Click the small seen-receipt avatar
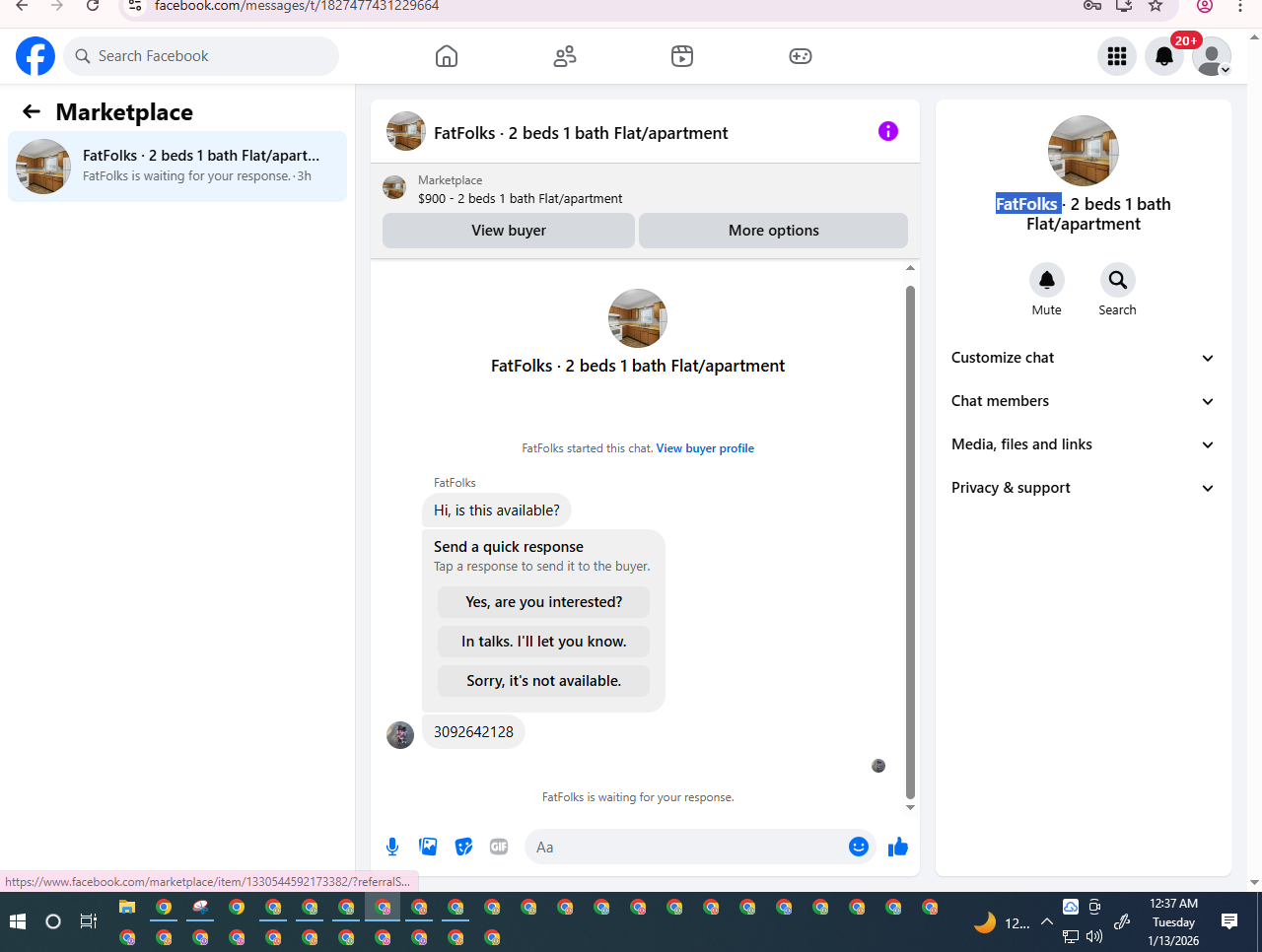The image size is (1262, 952). 878,766
